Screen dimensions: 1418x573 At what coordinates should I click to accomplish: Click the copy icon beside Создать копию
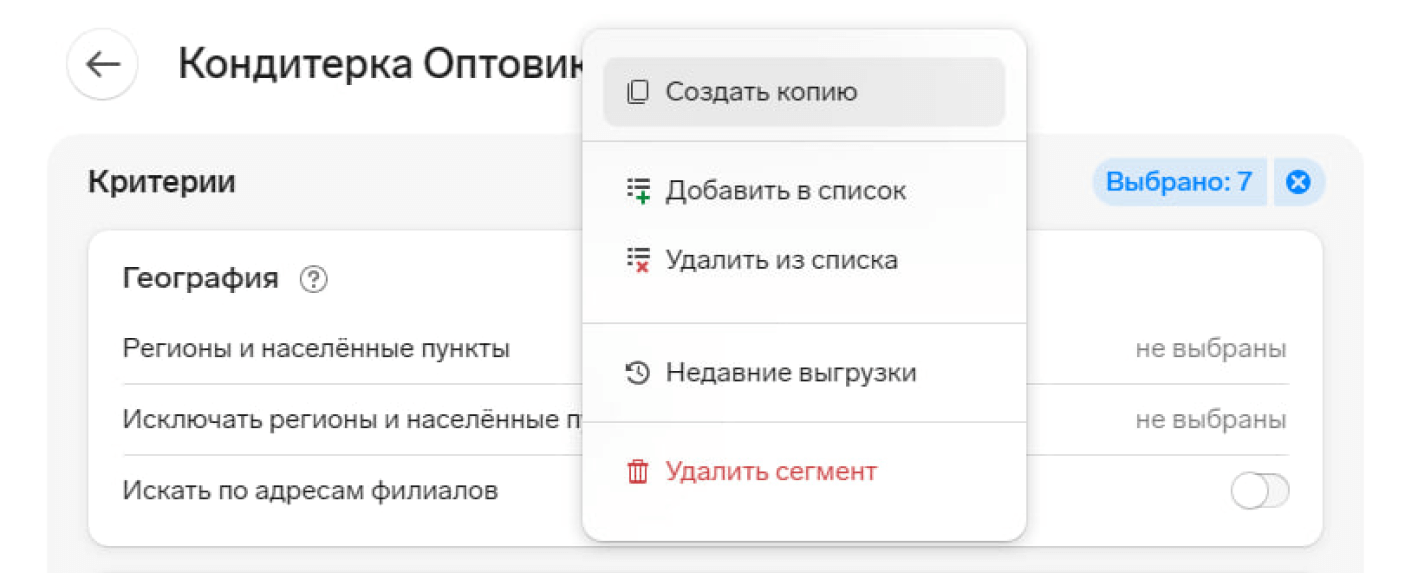tap(637, 92)
